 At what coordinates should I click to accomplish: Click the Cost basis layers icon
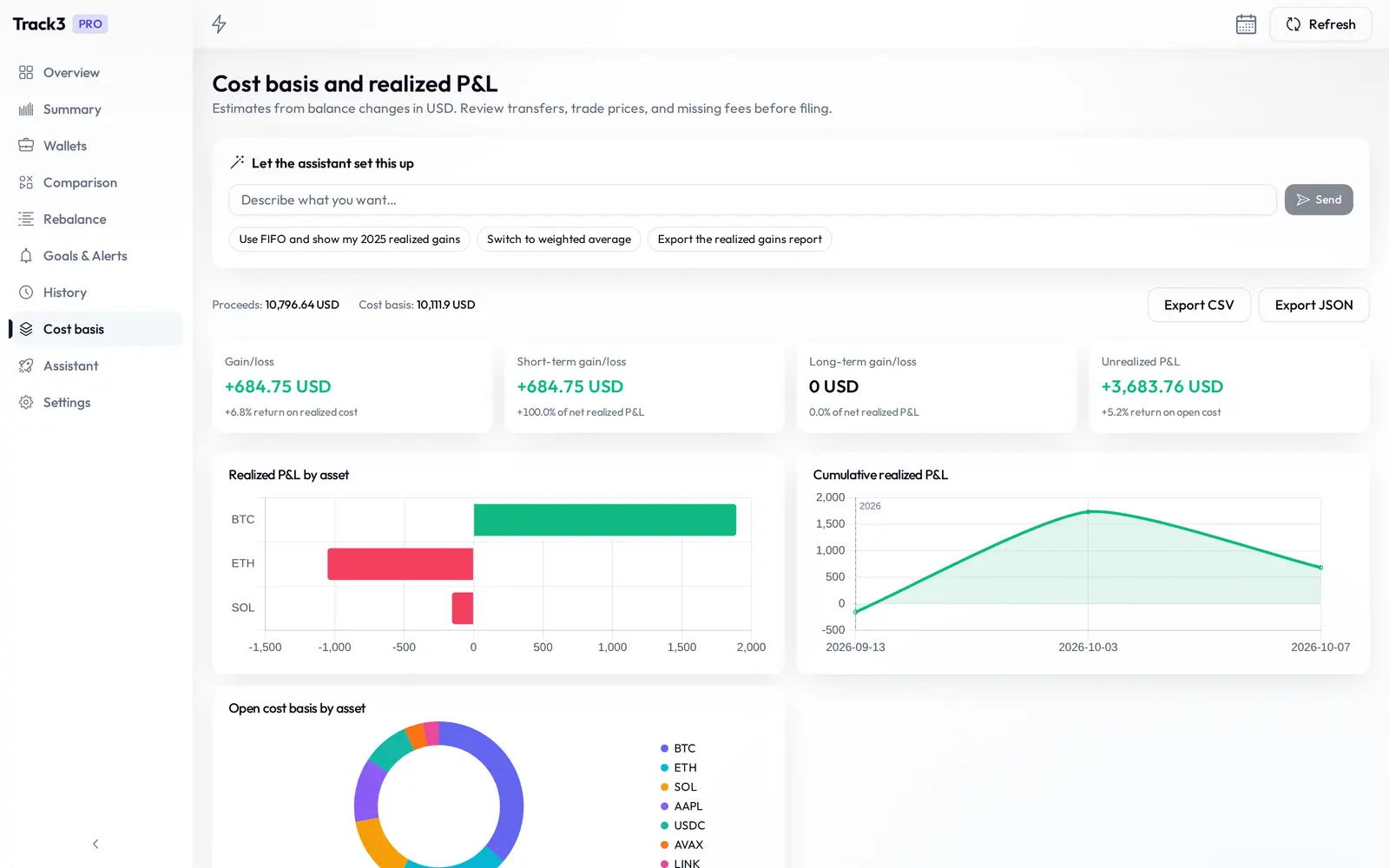pos(26,329)
